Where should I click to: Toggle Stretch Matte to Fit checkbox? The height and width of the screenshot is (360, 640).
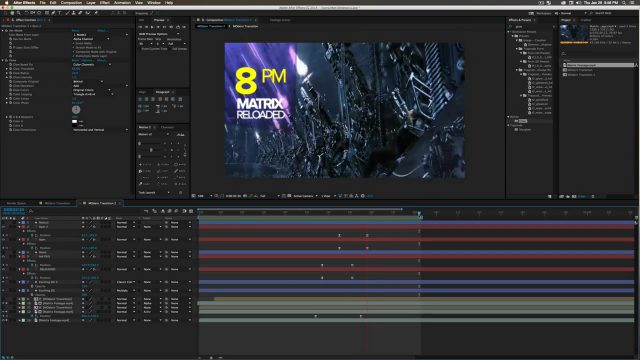[x=74, y=47]
